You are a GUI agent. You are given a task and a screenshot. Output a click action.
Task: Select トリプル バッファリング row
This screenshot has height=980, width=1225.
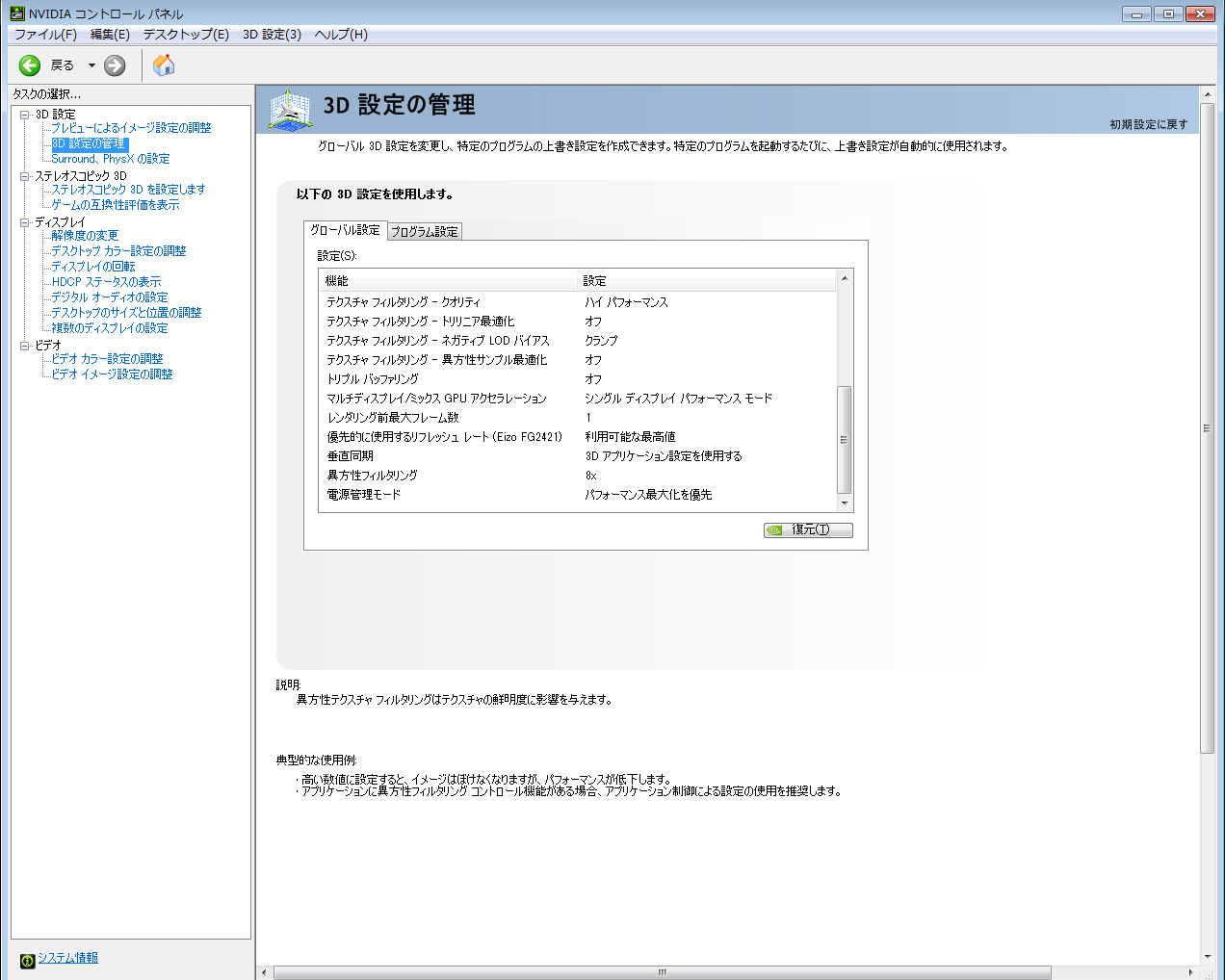578,379
